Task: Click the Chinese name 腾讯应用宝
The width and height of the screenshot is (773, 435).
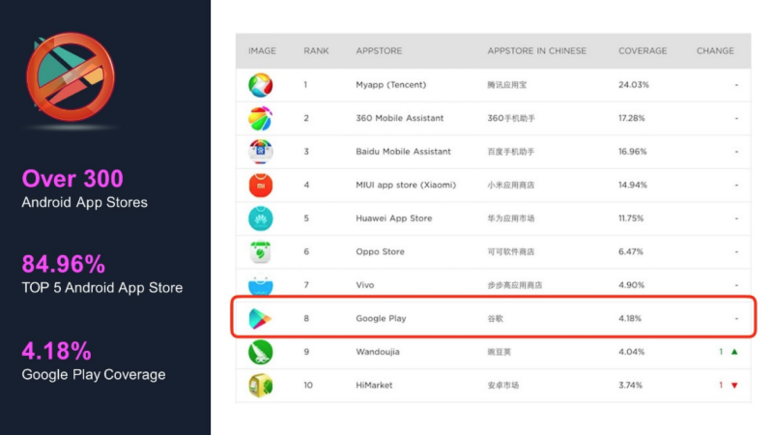Action: [507, 85]
